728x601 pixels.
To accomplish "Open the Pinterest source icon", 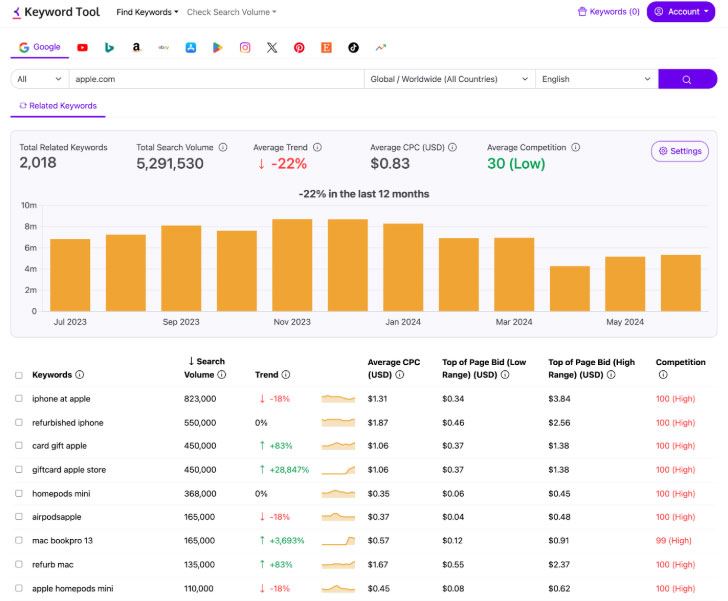I will (299, 47).
